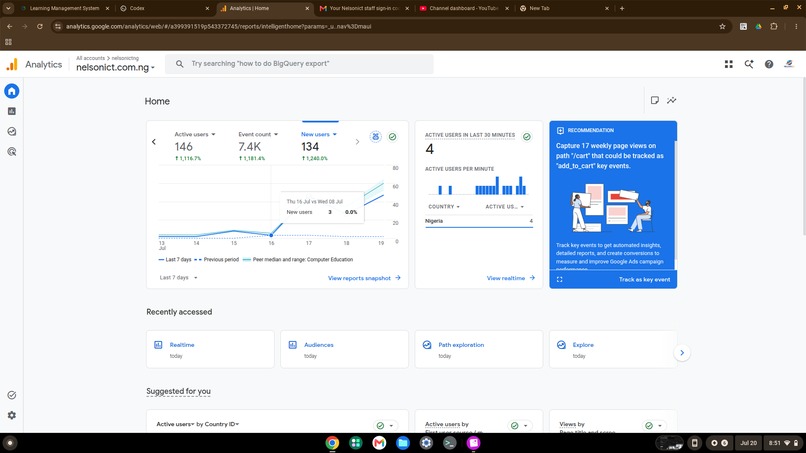806x453 pixels.
Task: Open the Jul 20 calendar date on shelf
Action: pos(748,443)
